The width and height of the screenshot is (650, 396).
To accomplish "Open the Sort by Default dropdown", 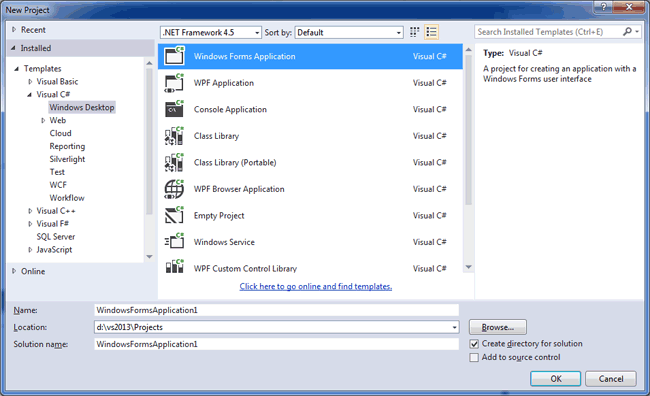I will point(349,32).
